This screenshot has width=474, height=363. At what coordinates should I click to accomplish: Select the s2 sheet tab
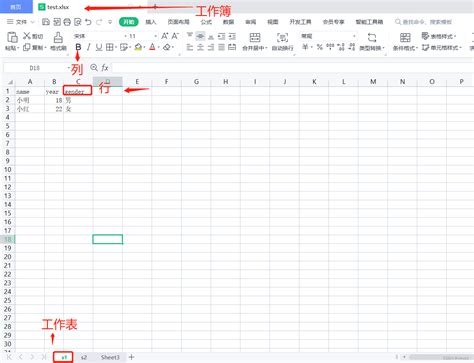(x=84, y=357)
